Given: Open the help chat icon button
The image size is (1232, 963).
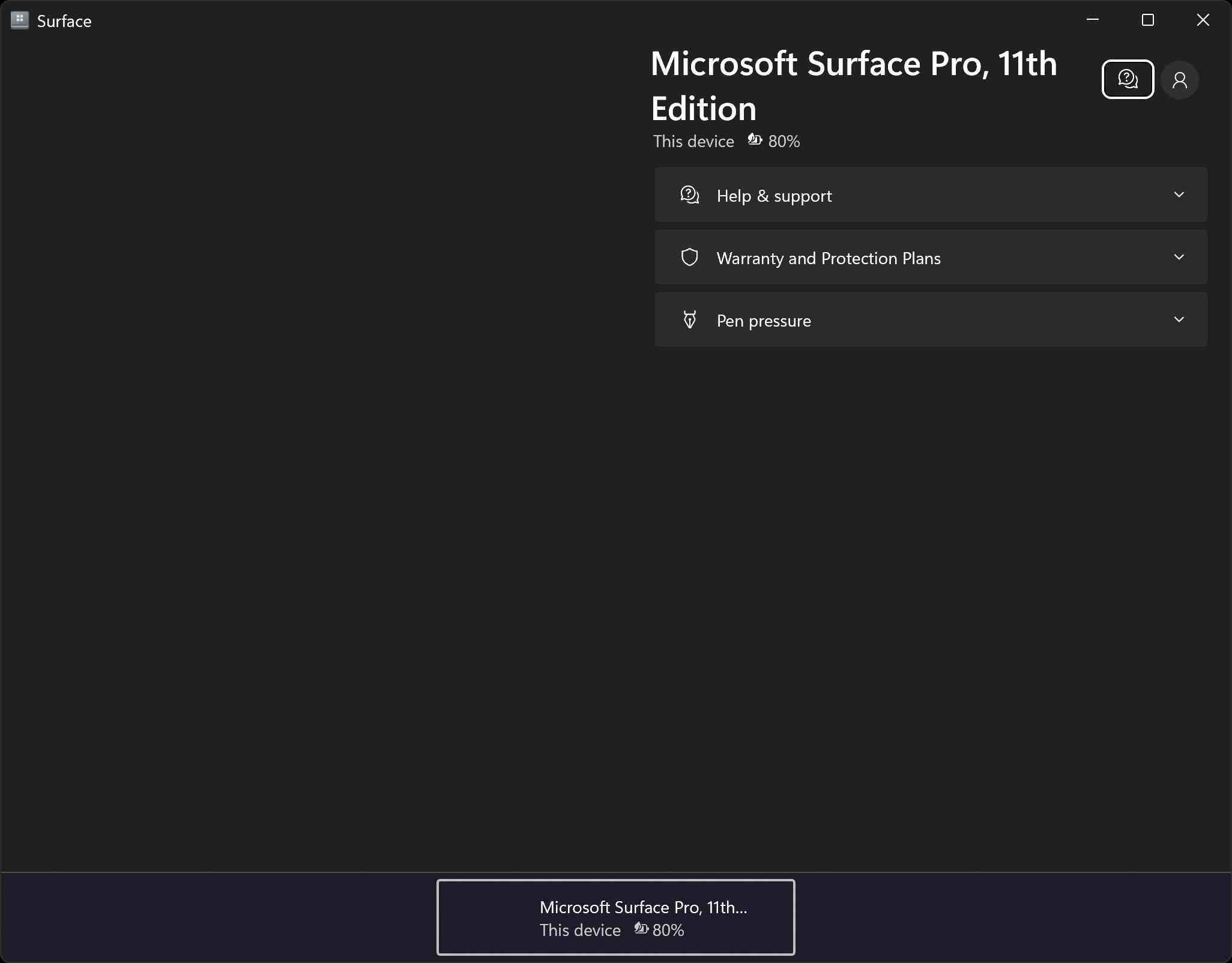Looking at the screenshot, I should [1128, 79].
